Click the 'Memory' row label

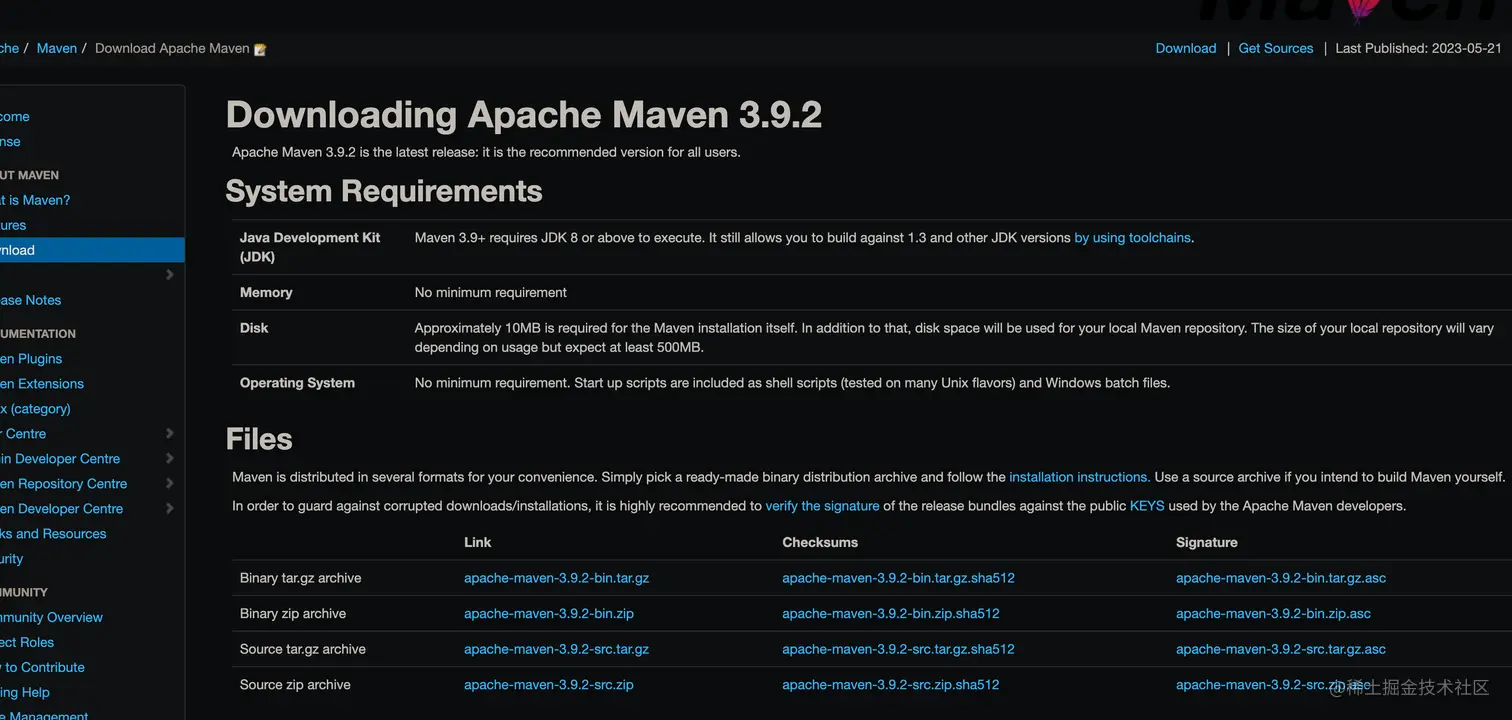(x=266, y=293)
